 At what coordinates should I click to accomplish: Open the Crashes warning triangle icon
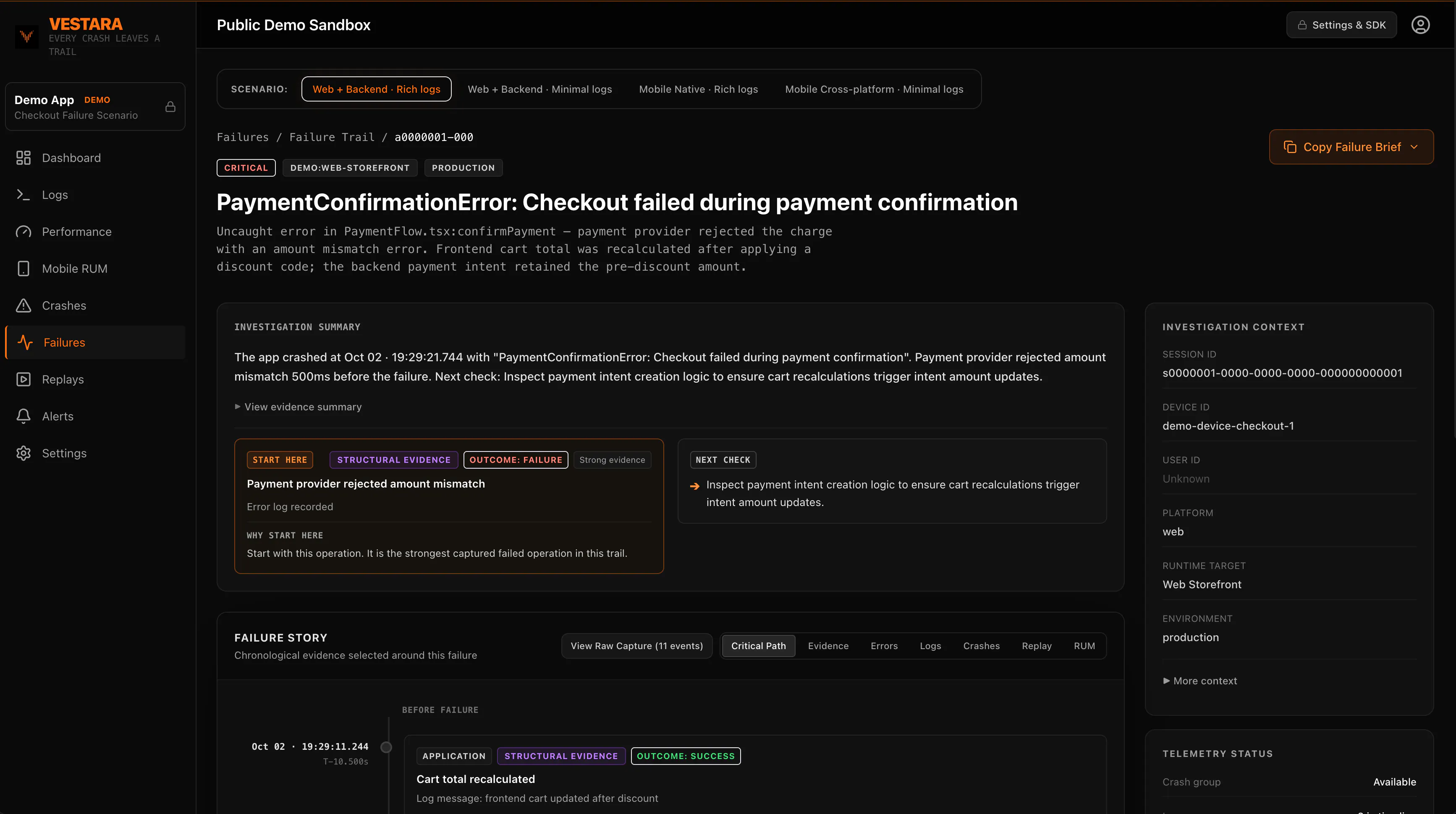pyautogui.click(x=23, y=305)
